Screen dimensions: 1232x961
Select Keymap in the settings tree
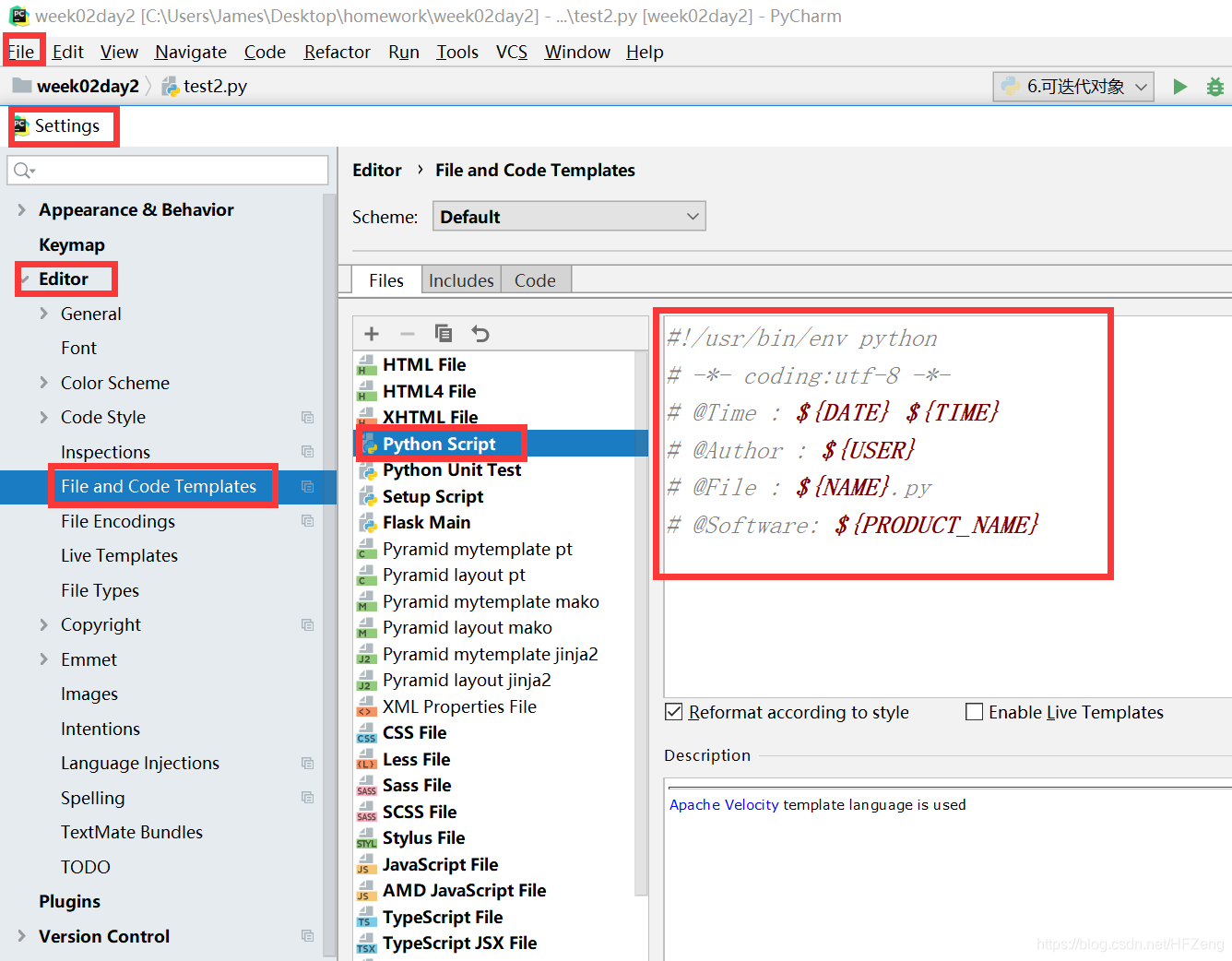(72, 245)
